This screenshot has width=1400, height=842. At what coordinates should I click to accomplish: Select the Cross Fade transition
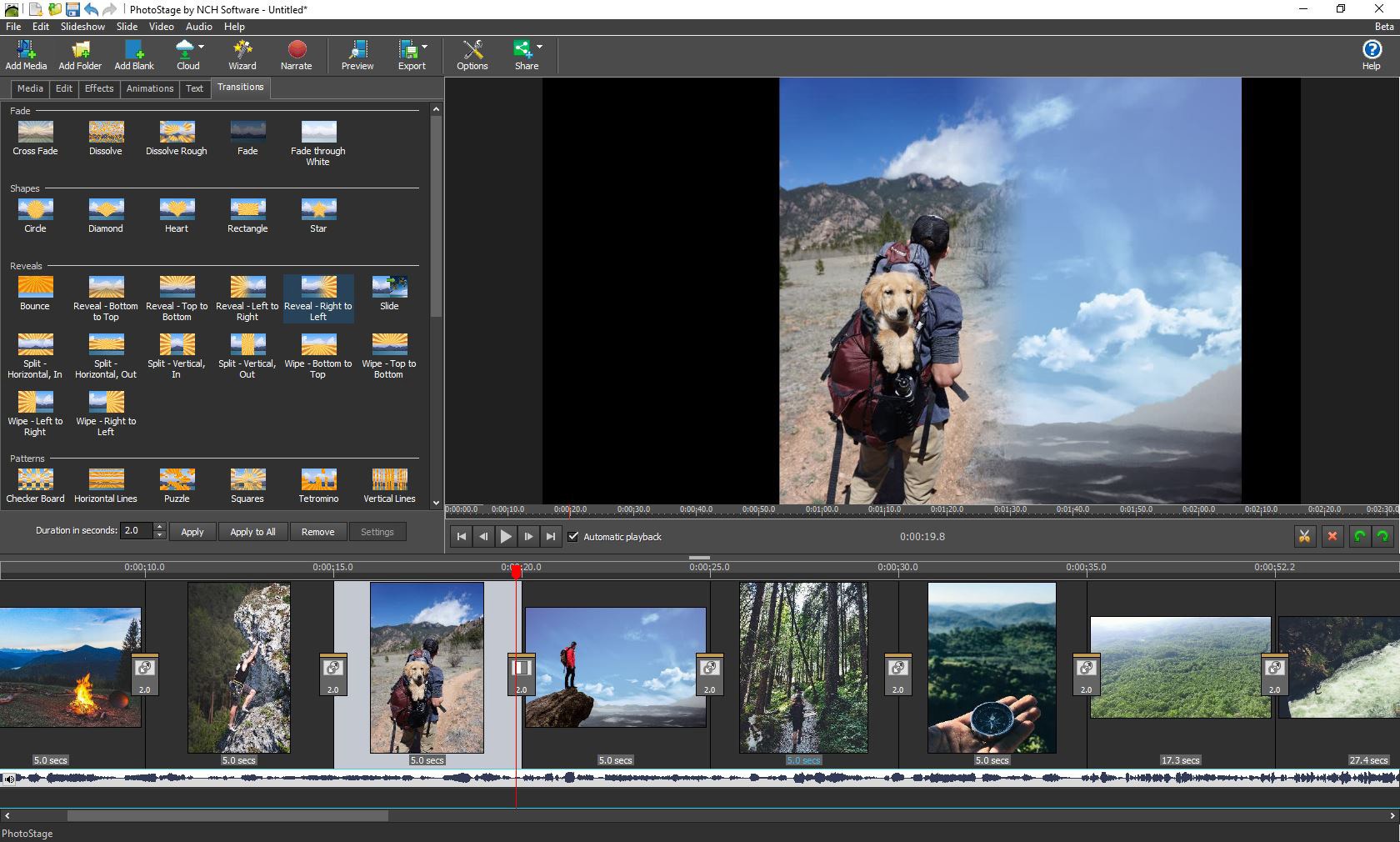pos(35,133)
